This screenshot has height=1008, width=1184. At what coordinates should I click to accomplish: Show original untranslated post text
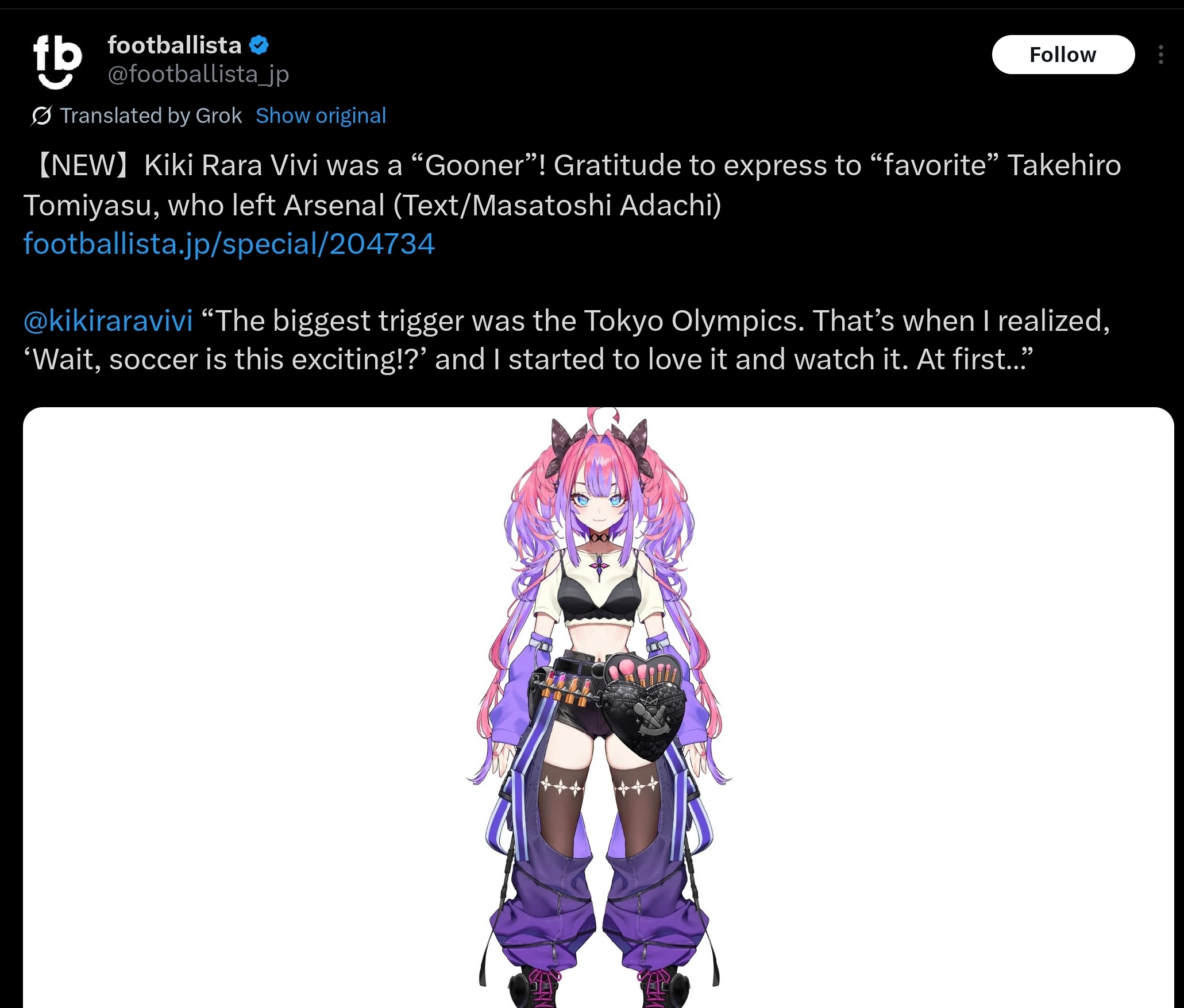pyautogui.click(x=321, y=115)
